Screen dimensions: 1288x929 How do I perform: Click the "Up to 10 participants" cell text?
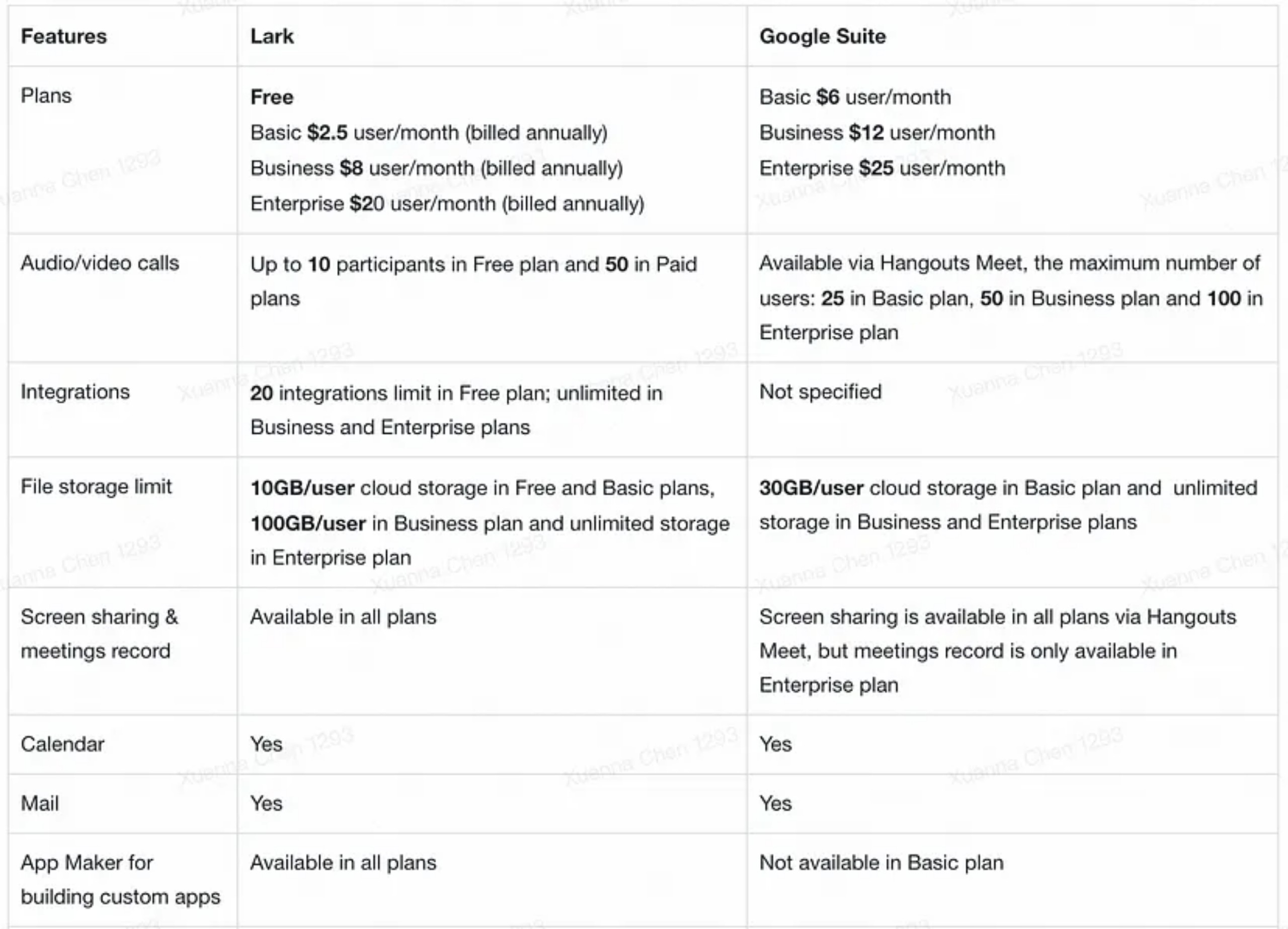point(473,265)
